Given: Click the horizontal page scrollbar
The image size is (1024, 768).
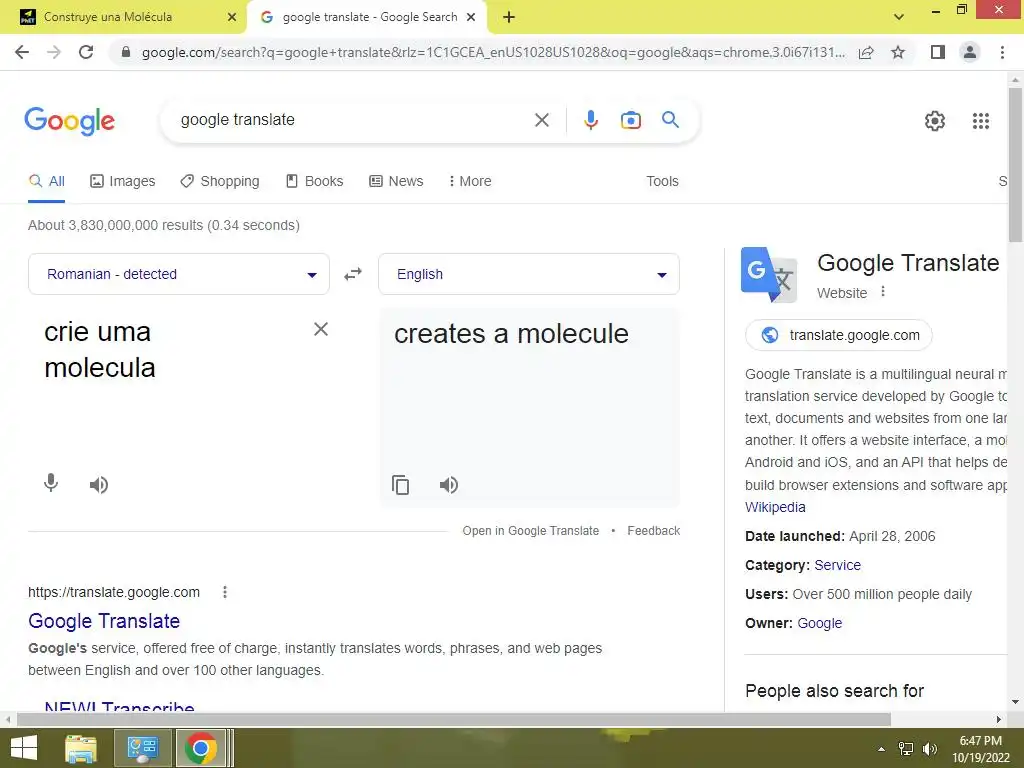Looking at the screenshot, I should click(453, 719).
